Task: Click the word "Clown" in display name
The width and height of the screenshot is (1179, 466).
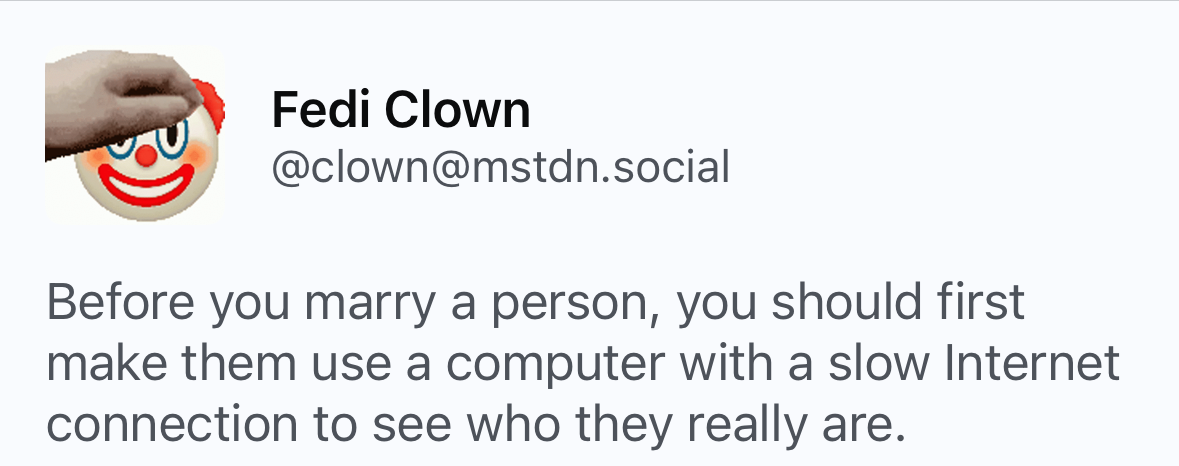Action: (458, 109)
